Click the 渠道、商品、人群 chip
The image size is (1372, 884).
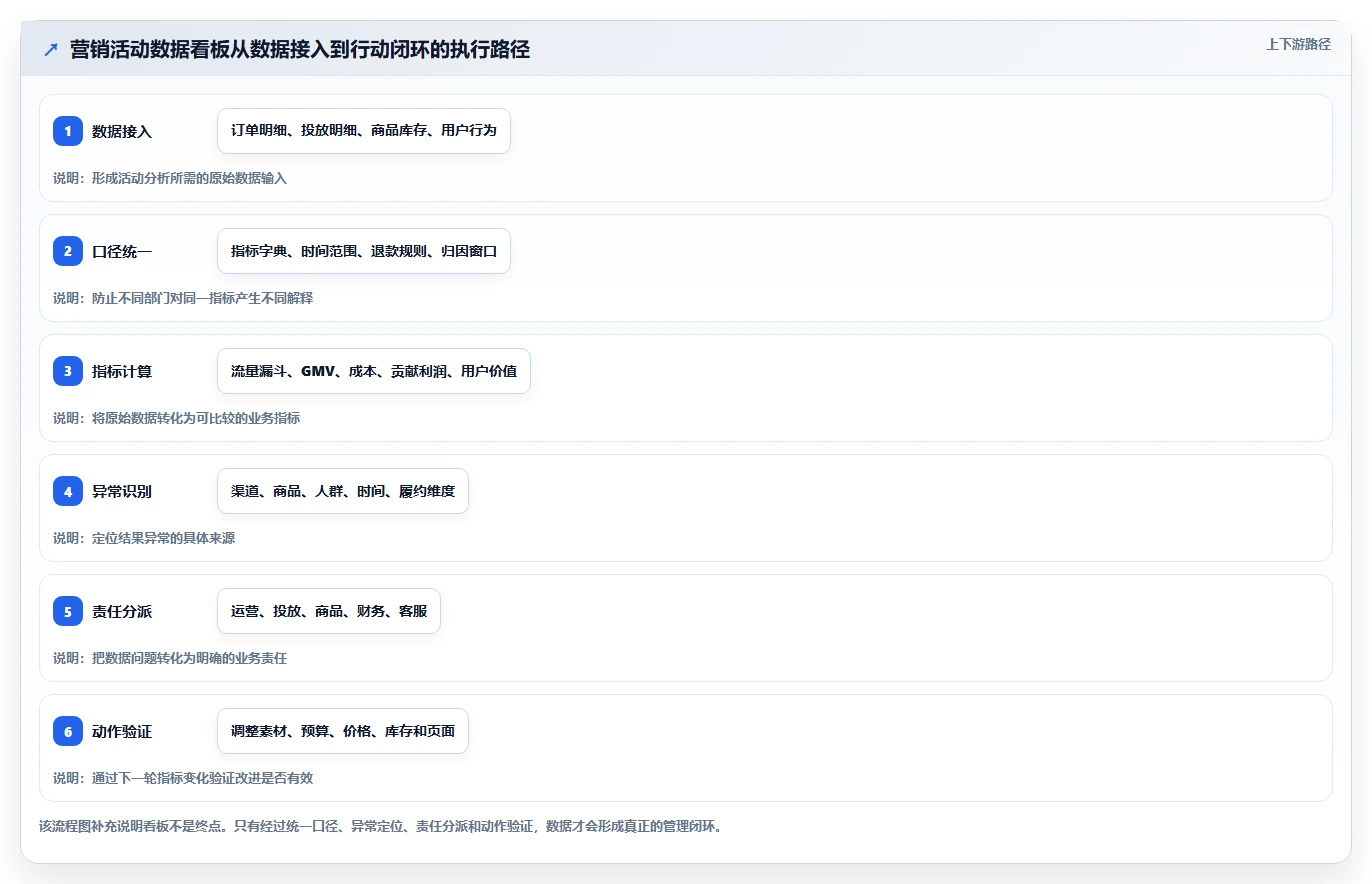[343, 491]
